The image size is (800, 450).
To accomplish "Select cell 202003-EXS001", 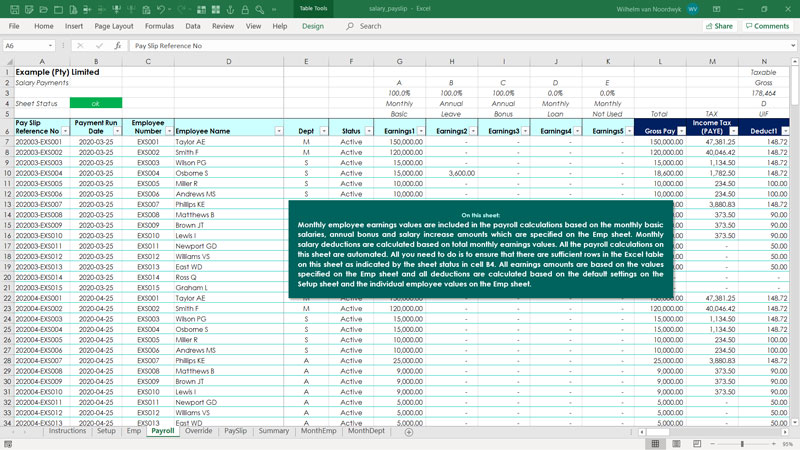I will 42,142.
